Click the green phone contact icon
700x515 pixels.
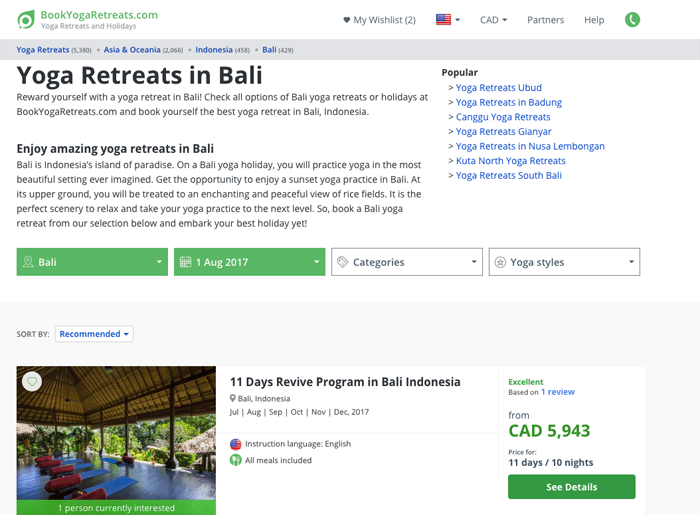click(x=632, y=20)
